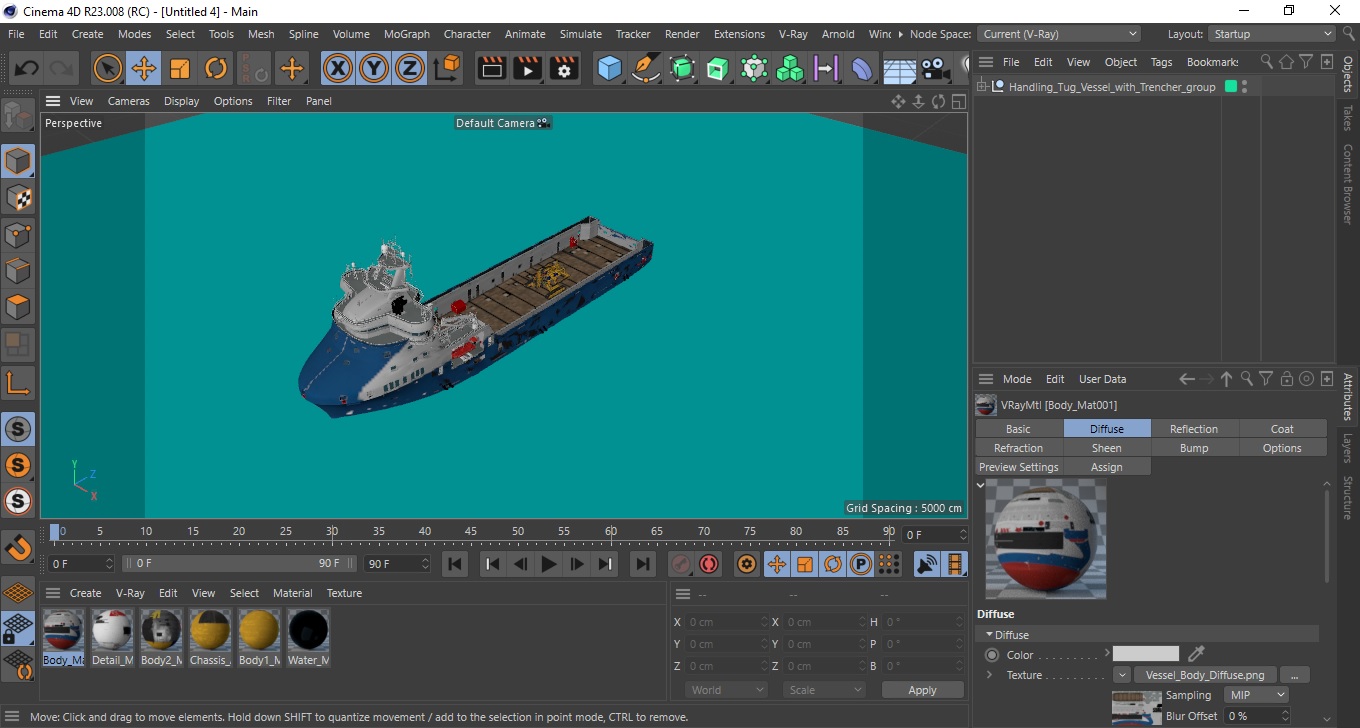Open the MoGraph menu
This screenshot has width=1360, height=728.
407,34
